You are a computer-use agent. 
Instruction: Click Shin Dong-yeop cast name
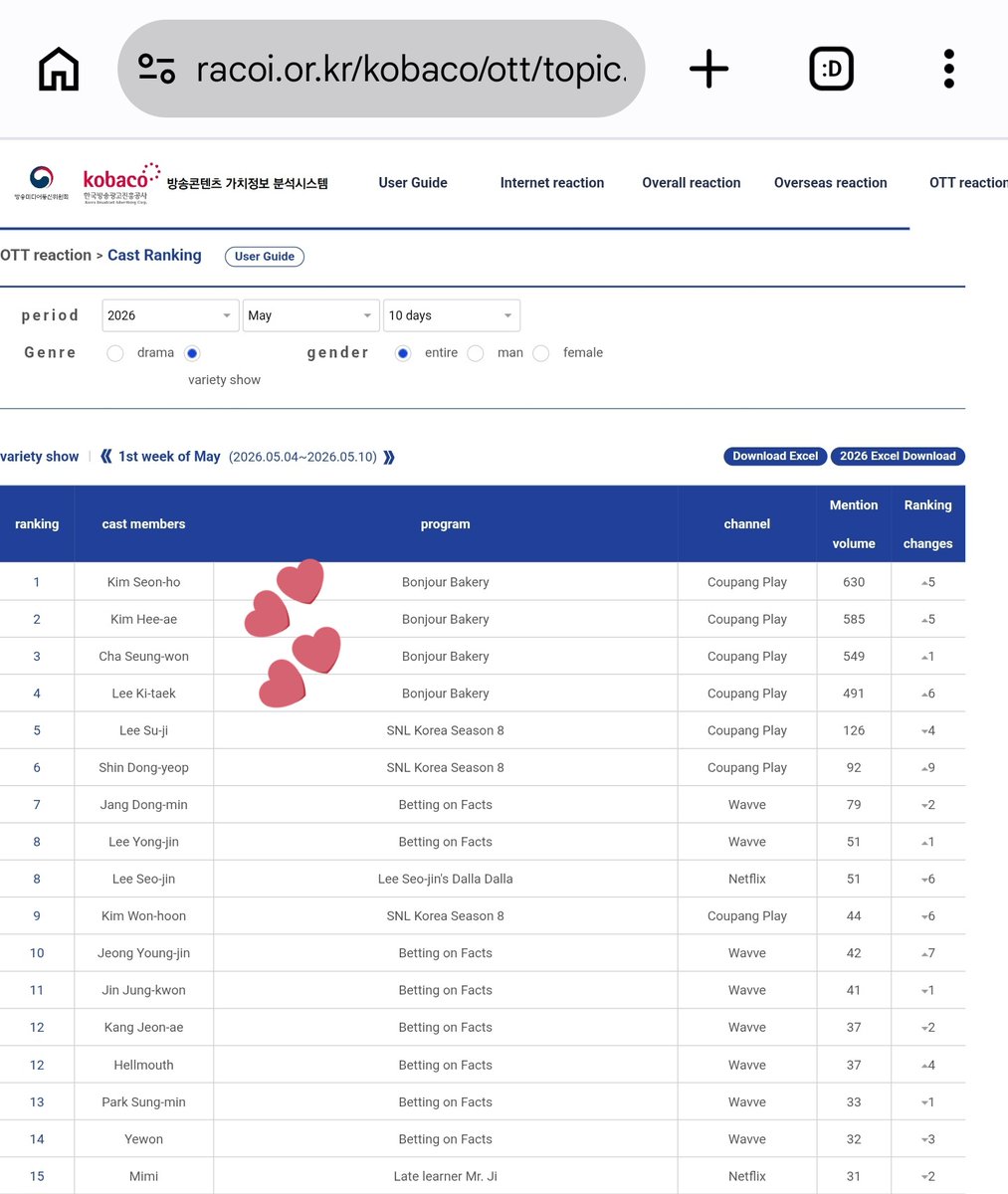143,768
